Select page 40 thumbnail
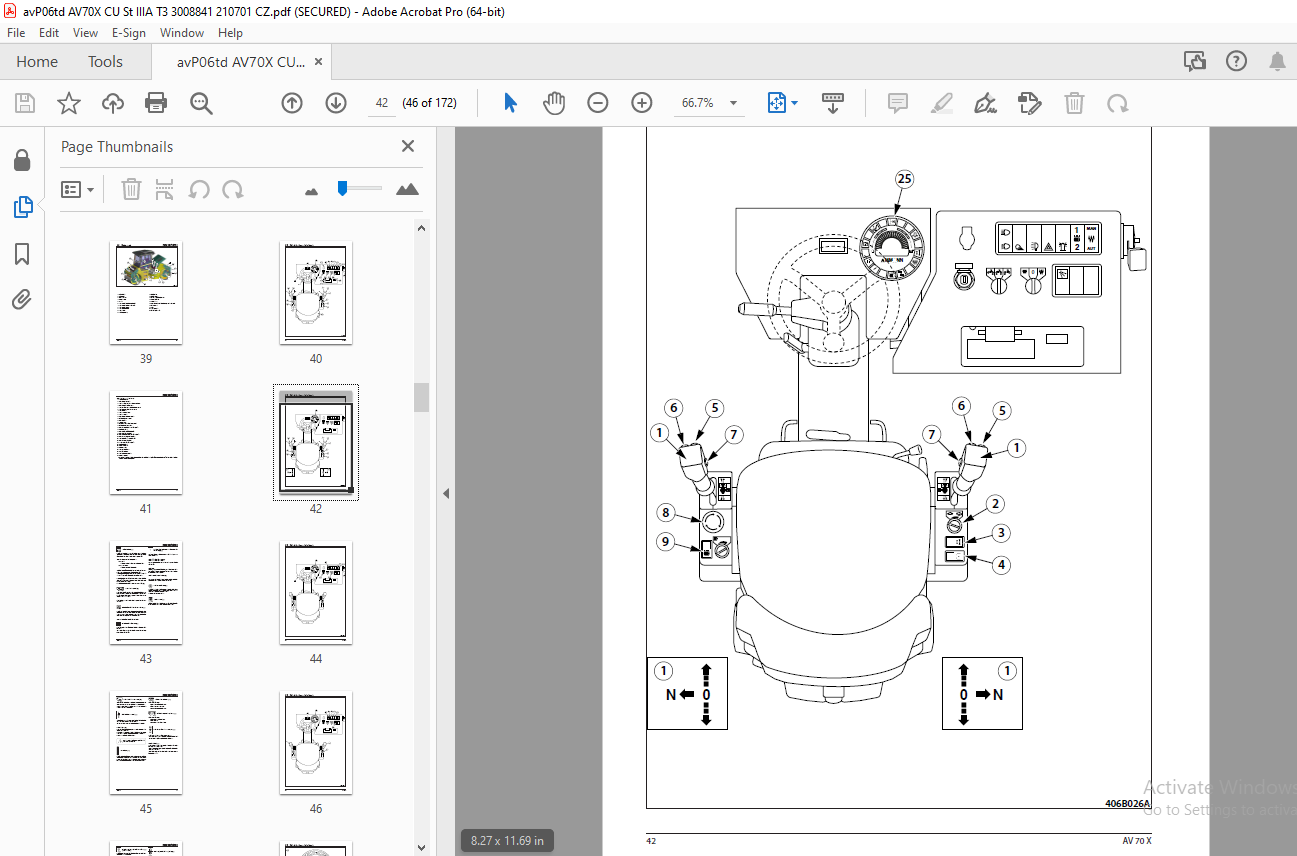 [316, 292]
